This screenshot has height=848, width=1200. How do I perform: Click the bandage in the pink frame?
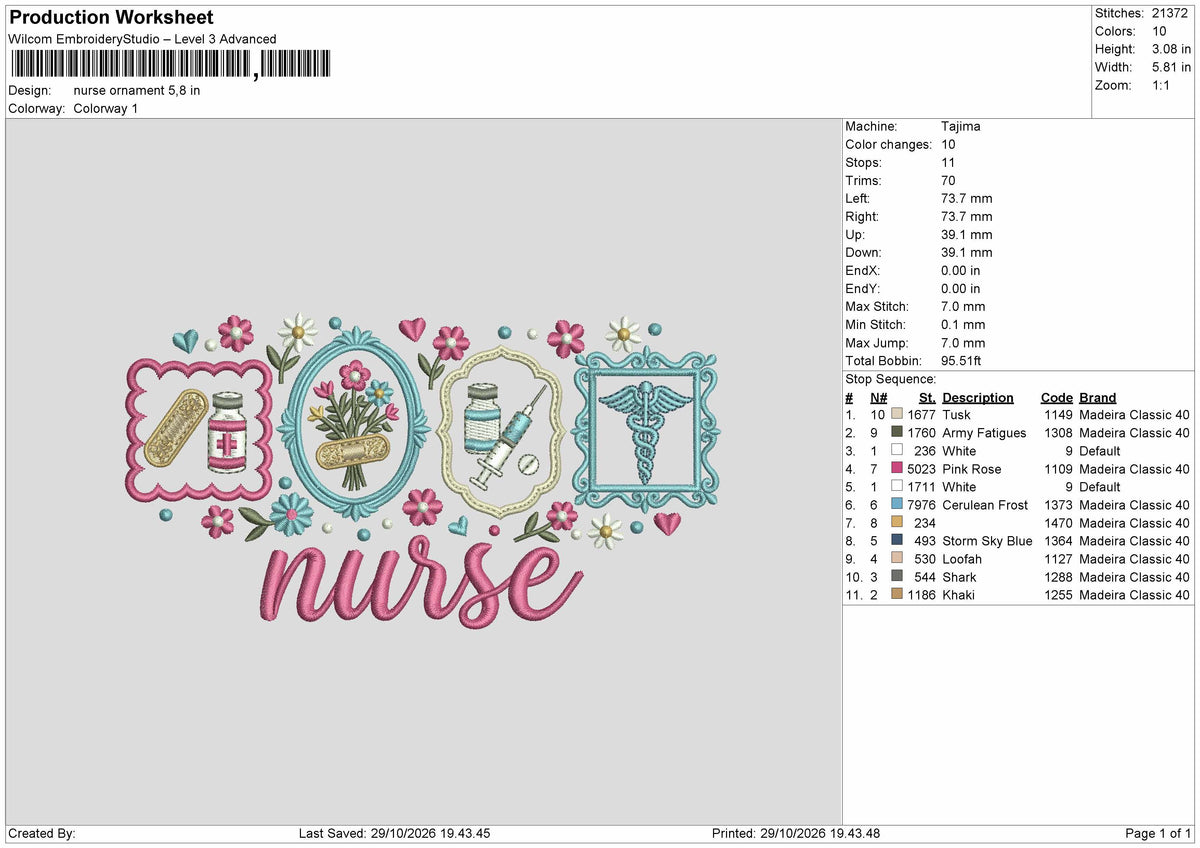click(177, 429)
